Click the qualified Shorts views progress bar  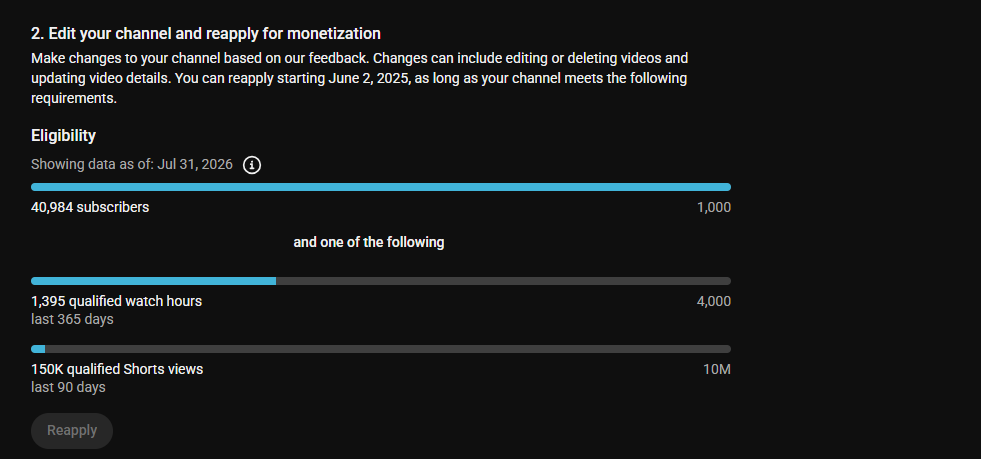click(381, 349)
